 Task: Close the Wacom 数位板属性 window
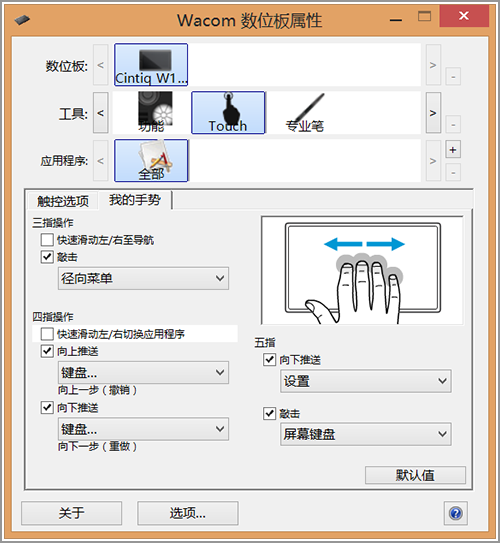pos(464,16)
